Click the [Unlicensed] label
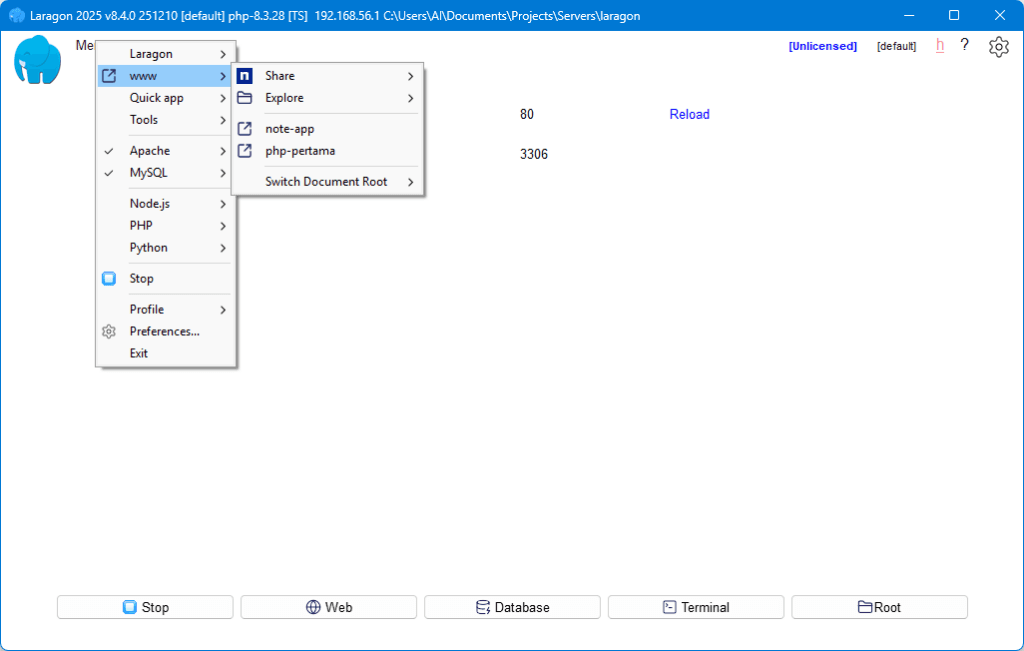1024x651 pixels. pos(822,46)
